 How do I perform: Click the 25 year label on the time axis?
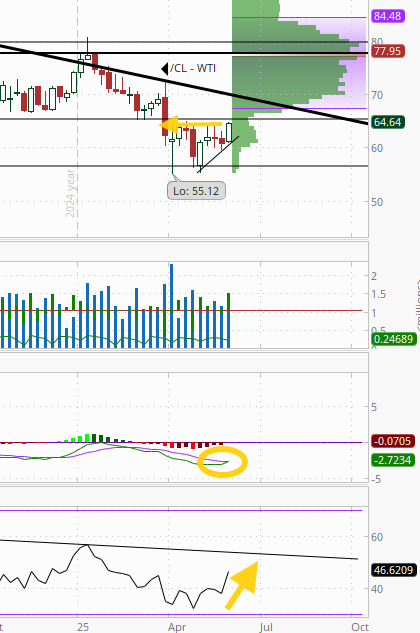click(83, 627)
